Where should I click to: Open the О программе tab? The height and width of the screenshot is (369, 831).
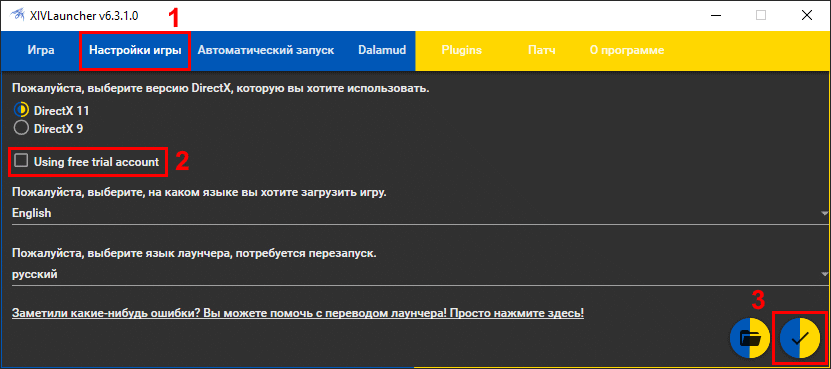click(x=627, y=50)
